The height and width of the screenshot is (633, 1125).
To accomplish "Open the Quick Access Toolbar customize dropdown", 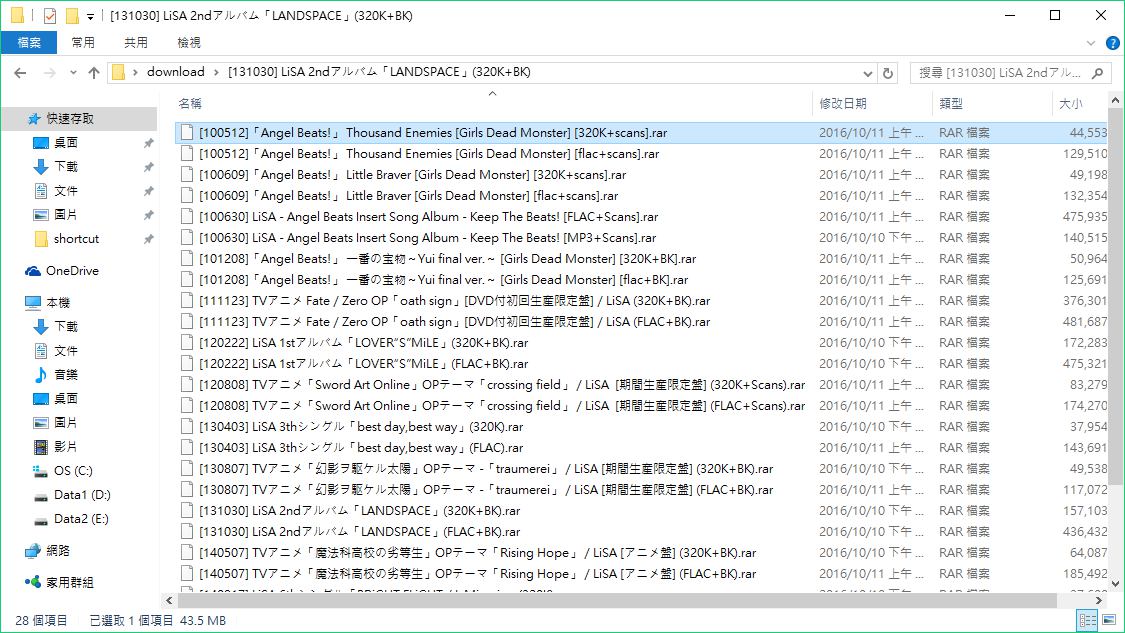I will [x=90, y=16].
